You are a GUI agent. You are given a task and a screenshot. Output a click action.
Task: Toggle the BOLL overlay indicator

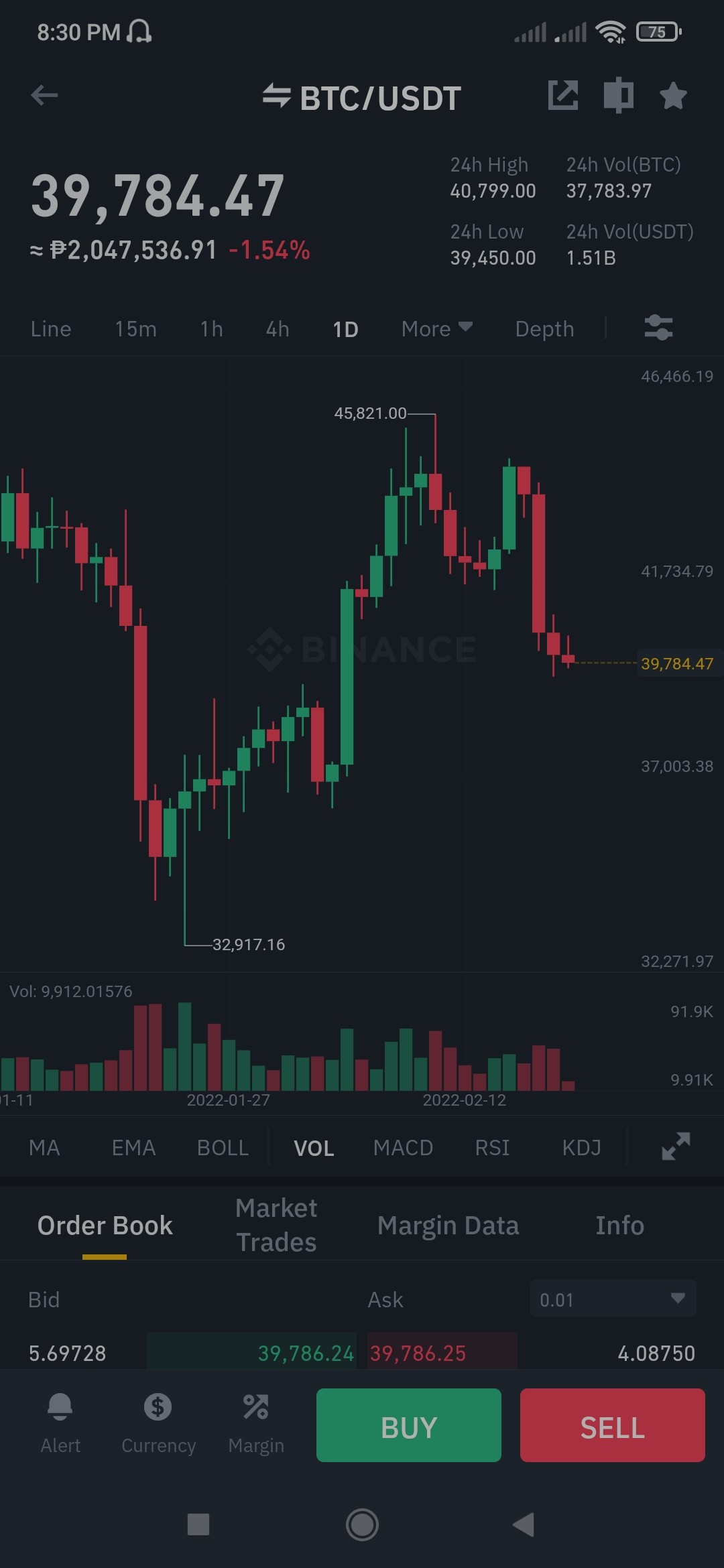(223, 1148)
